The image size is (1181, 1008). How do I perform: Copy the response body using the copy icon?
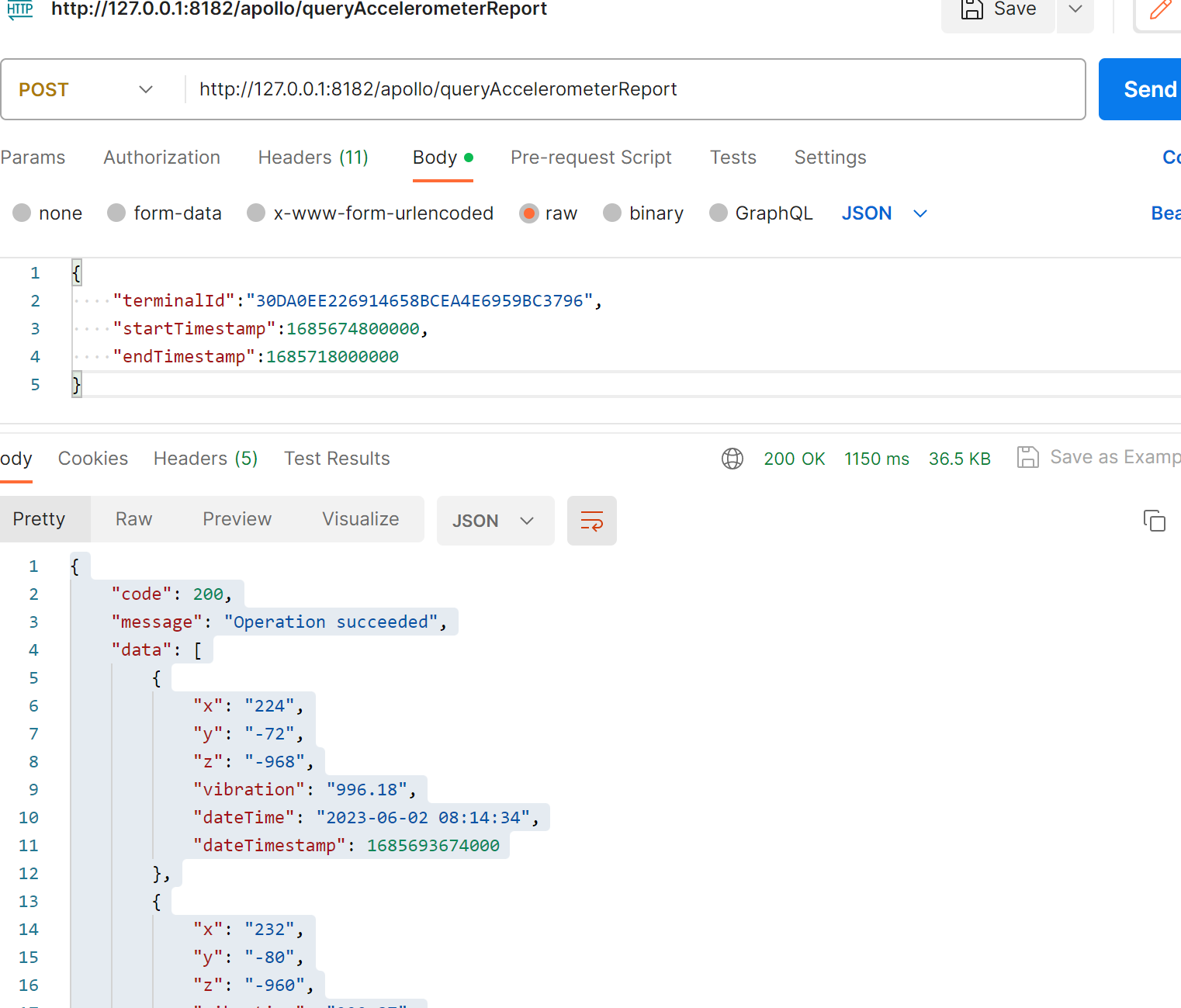(x=1154, y=521)
